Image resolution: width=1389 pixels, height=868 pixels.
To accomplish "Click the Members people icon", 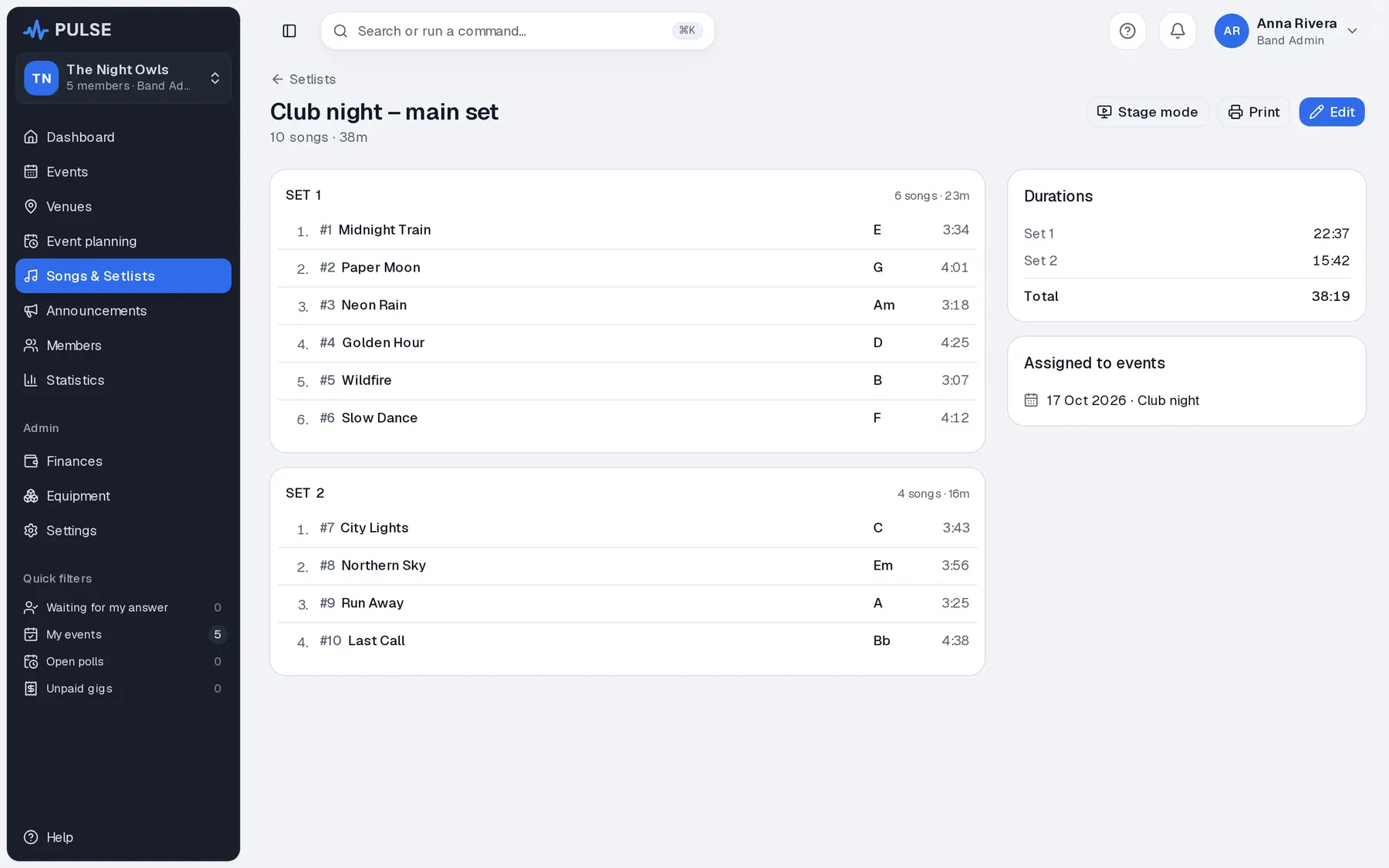I will (x=31, y=345).
